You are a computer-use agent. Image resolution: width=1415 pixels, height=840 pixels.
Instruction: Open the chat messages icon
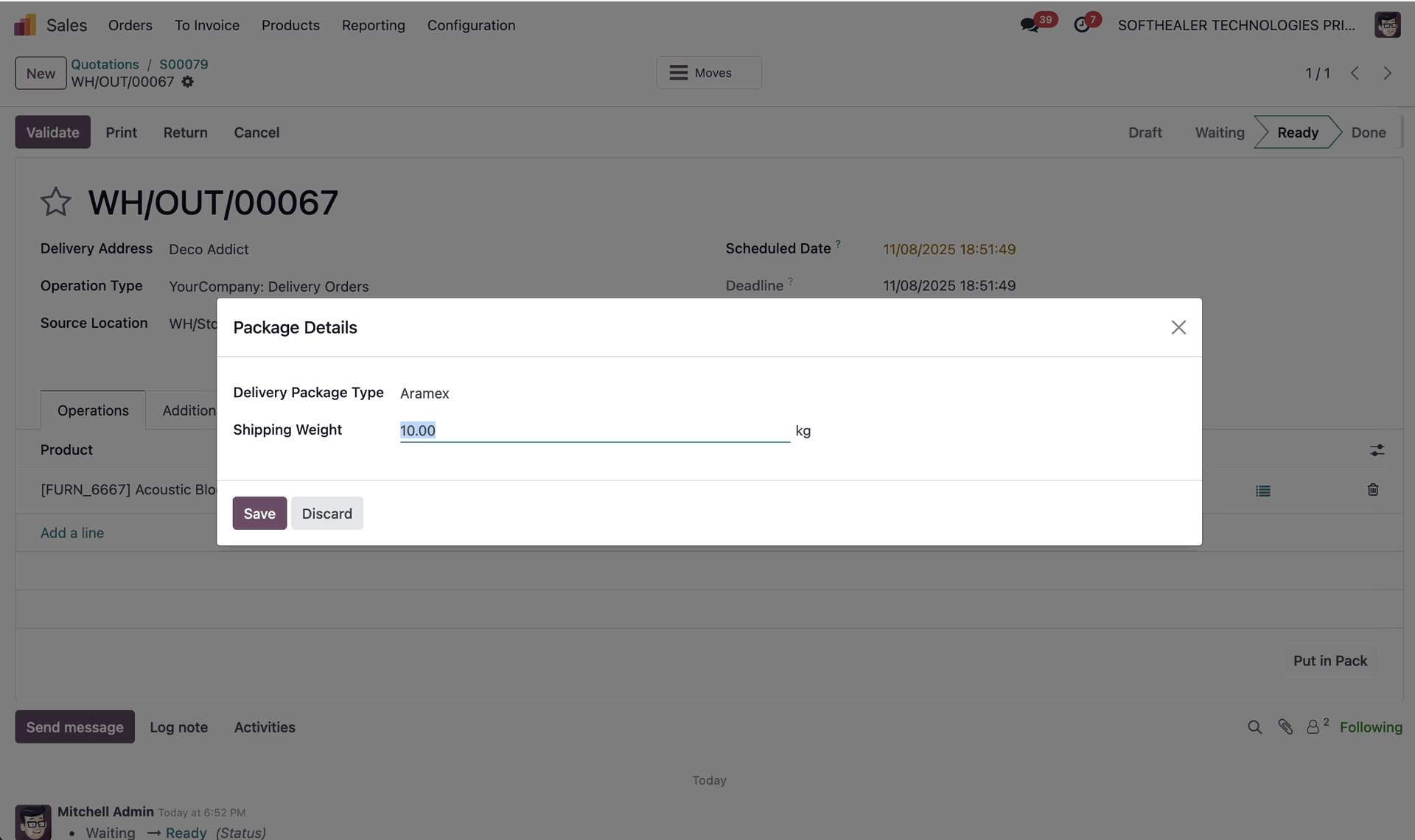pos(1029,25)
